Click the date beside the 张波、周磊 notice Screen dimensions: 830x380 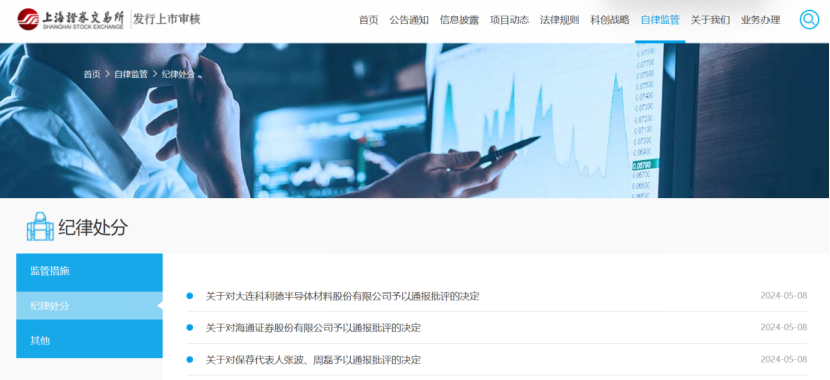click(x=784, y=359)
